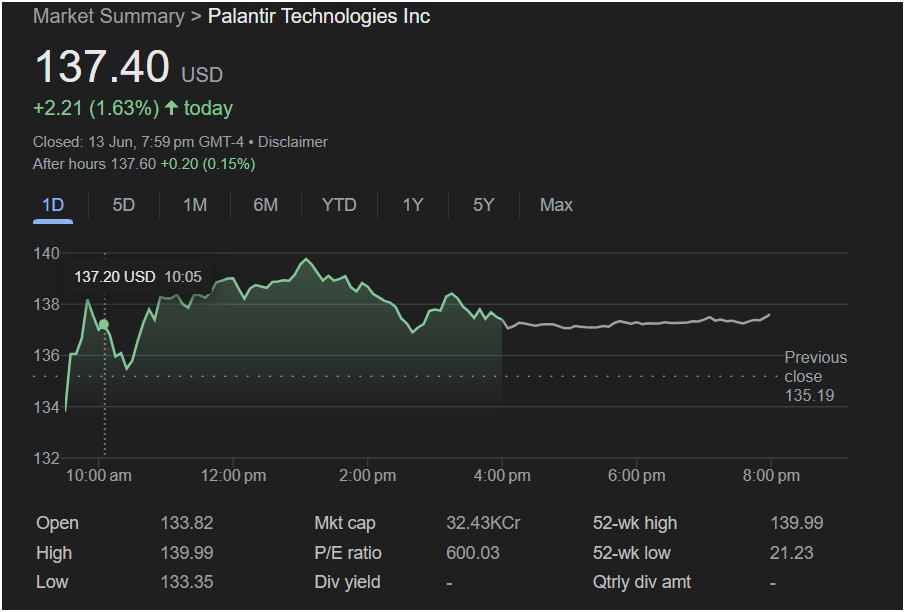Click the 52-wk high label

[635, 523]
